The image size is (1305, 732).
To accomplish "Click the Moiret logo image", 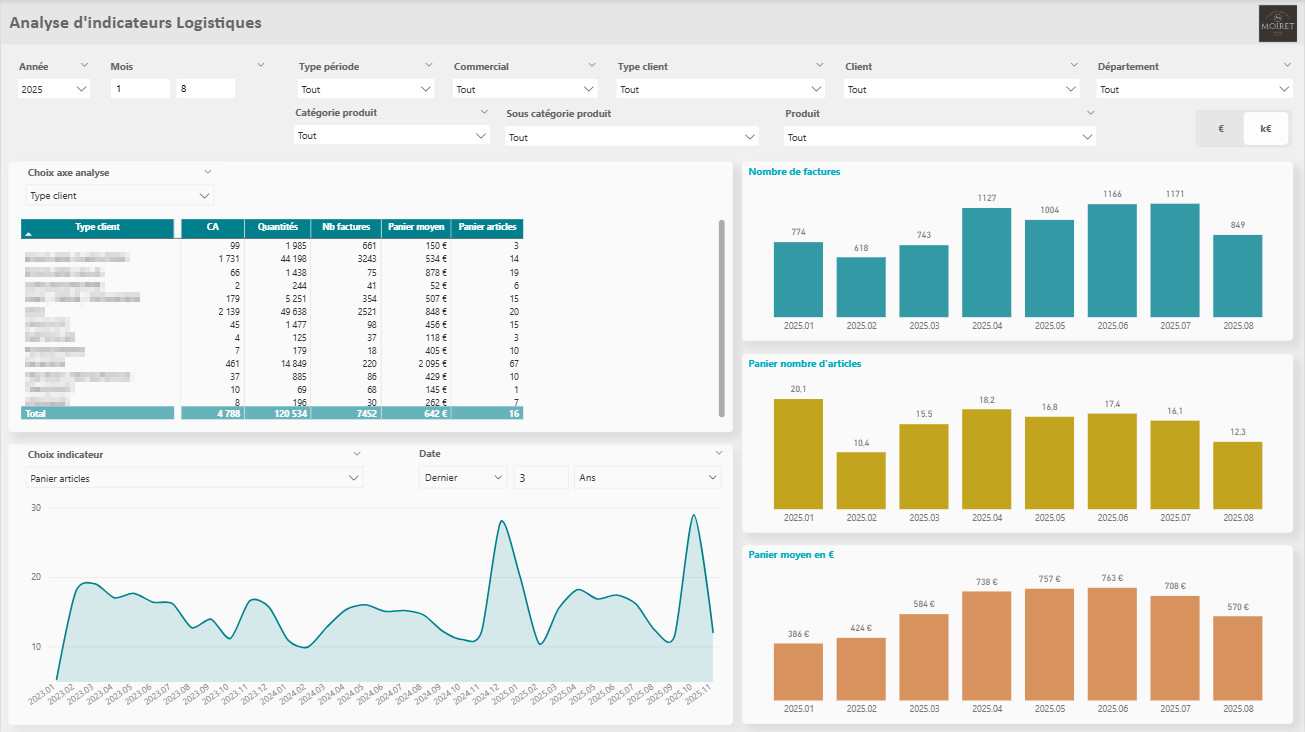I will pyautogui.click(x=1275, y=23).
